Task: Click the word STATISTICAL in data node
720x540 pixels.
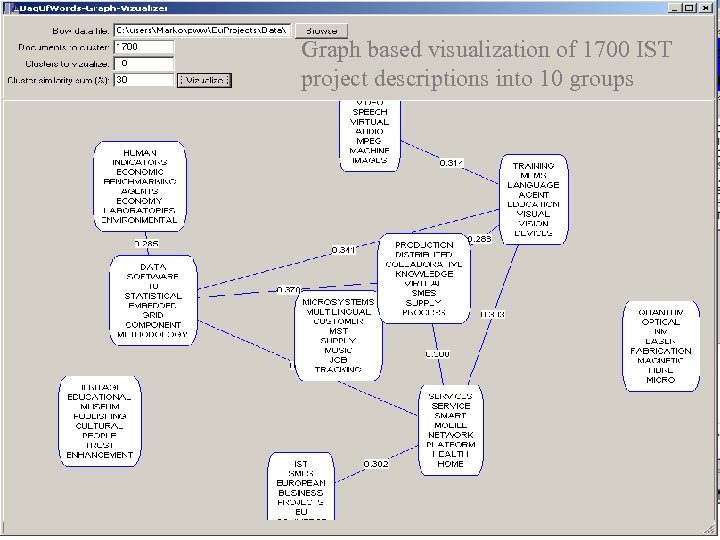Action: point(153,296)
